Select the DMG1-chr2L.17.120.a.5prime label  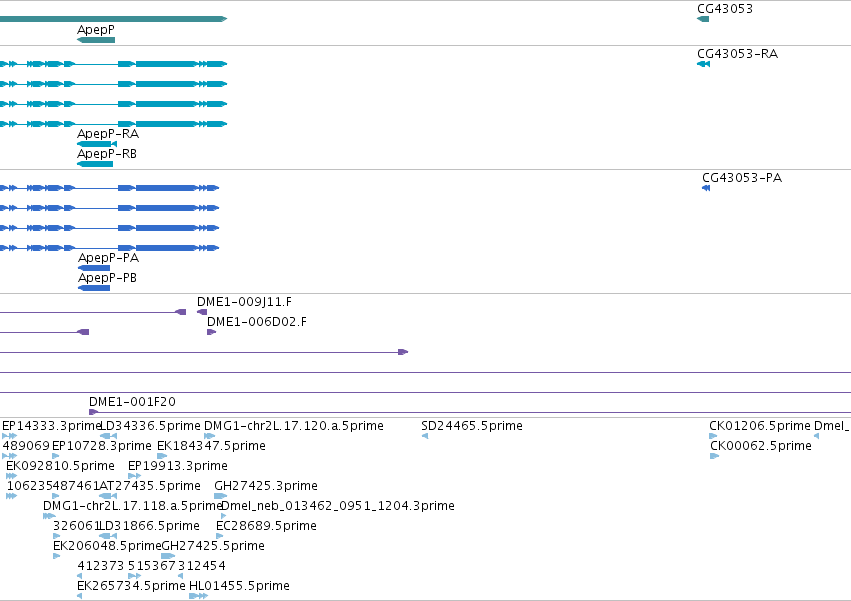point(294,426)
